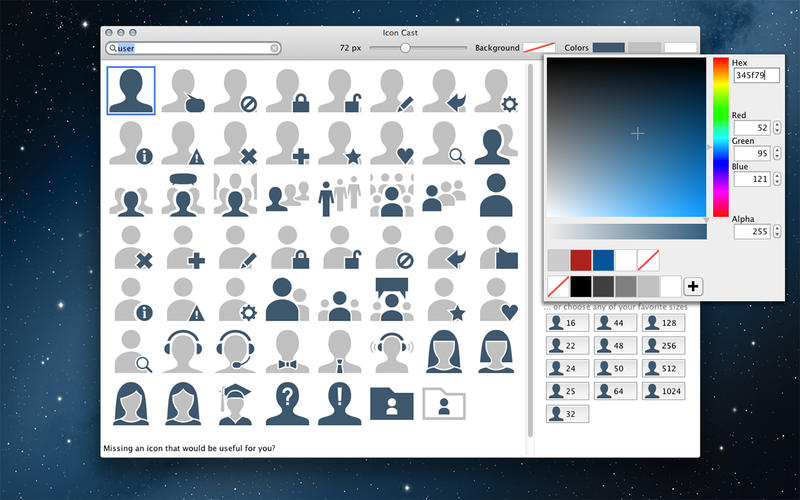Choose silhouette user with closed padlock
Image resolution: width=800 pixels, height=500 pixels.
(288, 91)
